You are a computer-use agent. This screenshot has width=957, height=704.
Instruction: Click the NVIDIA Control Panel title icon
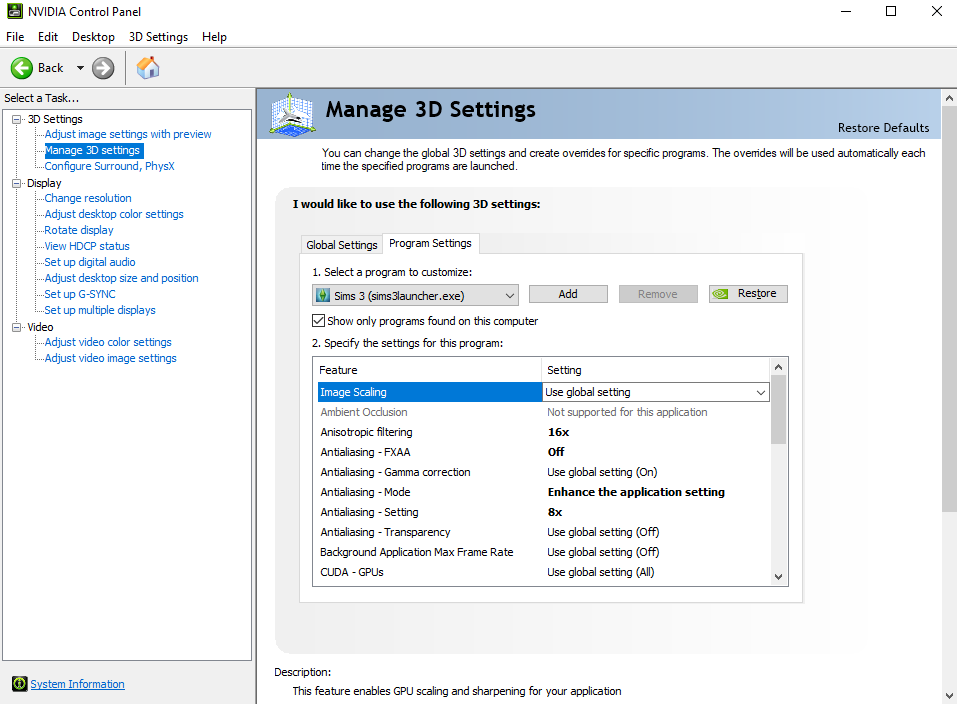coord(14,11)
